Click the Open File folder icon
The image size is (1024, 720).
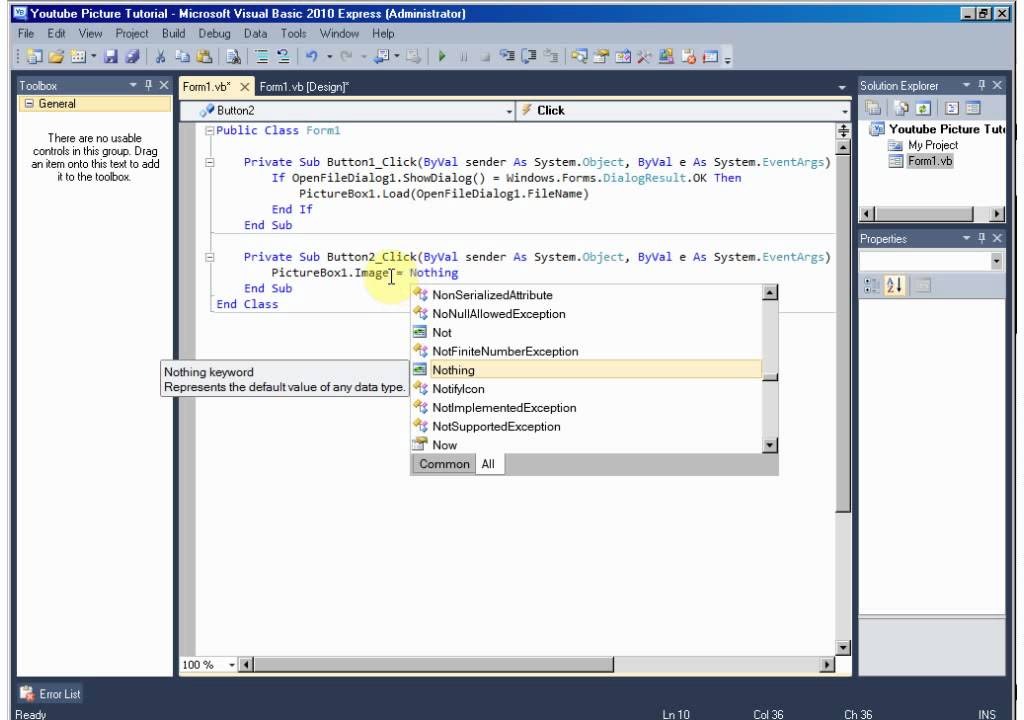tap(57, 57)
